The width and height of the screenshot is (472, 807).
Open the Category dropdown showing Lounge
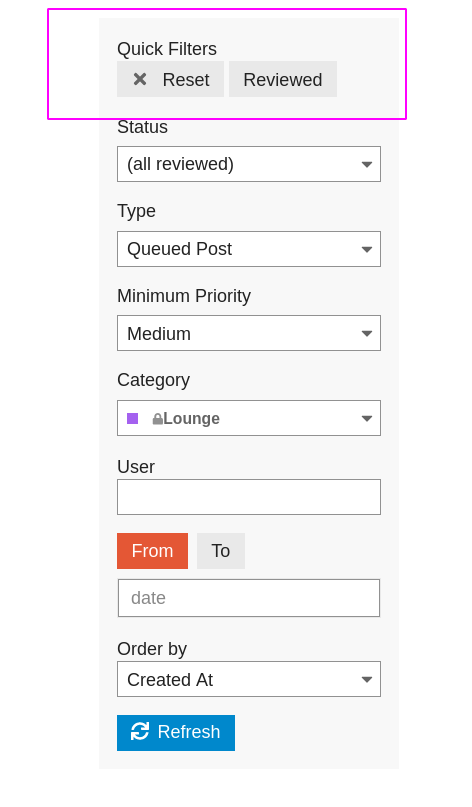(249, 418)
